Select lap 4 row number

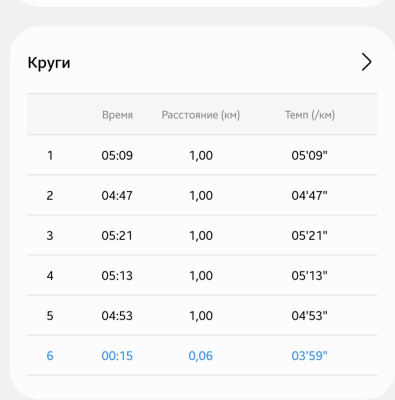pos(50,276)
